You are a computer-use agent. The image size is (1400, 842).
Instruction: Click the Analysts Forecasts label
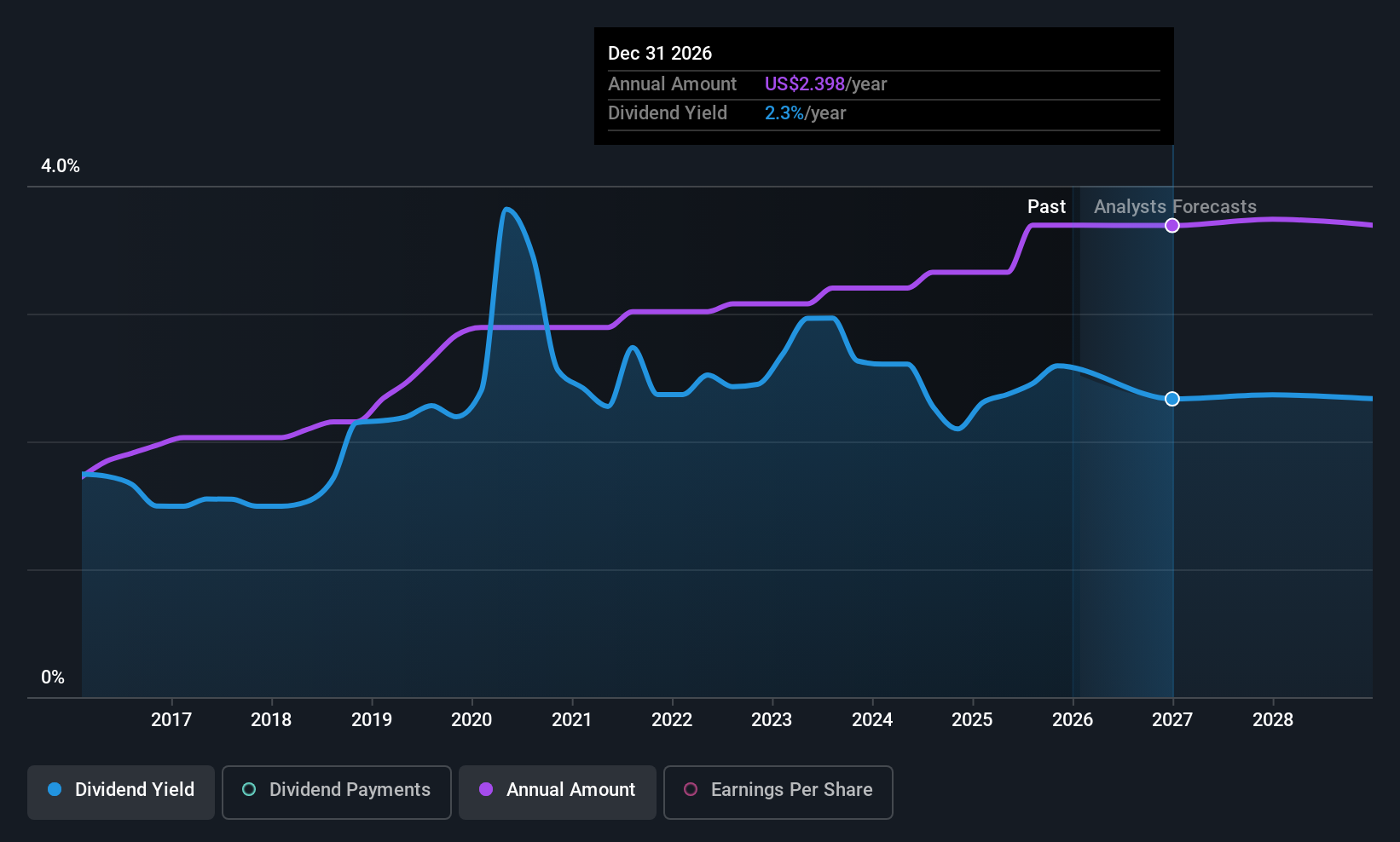coord(1175,206)
